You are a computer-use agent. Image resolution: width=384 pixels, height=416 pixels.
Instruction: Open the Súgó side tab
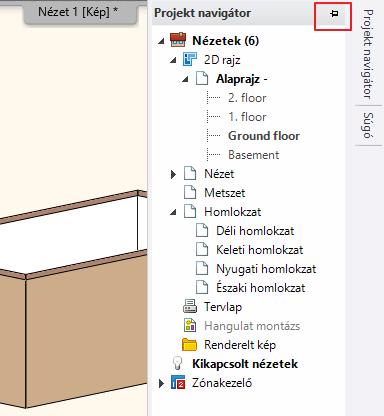point(368,125)
